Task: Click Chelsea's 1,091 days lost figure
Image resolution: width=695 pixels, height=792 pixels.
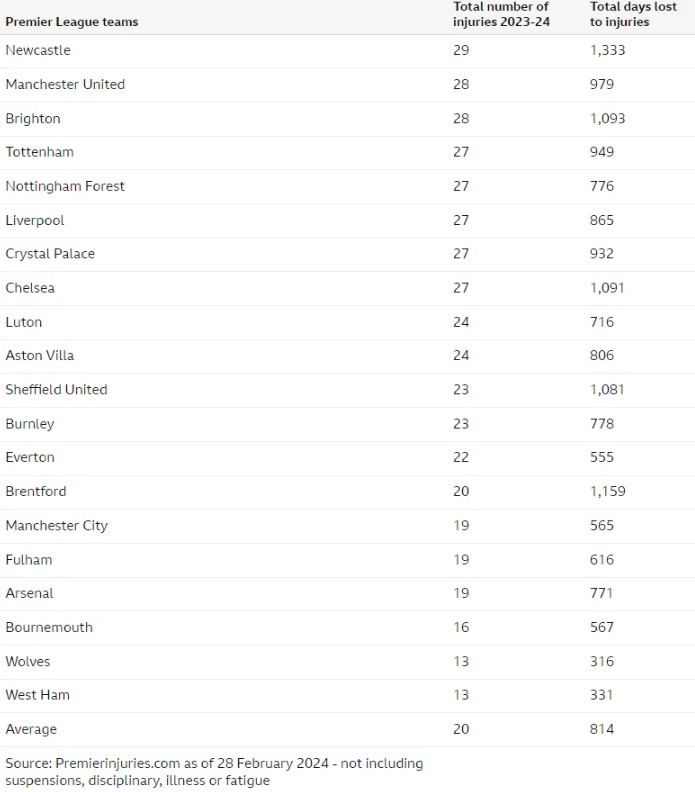Action: (607, 288)
